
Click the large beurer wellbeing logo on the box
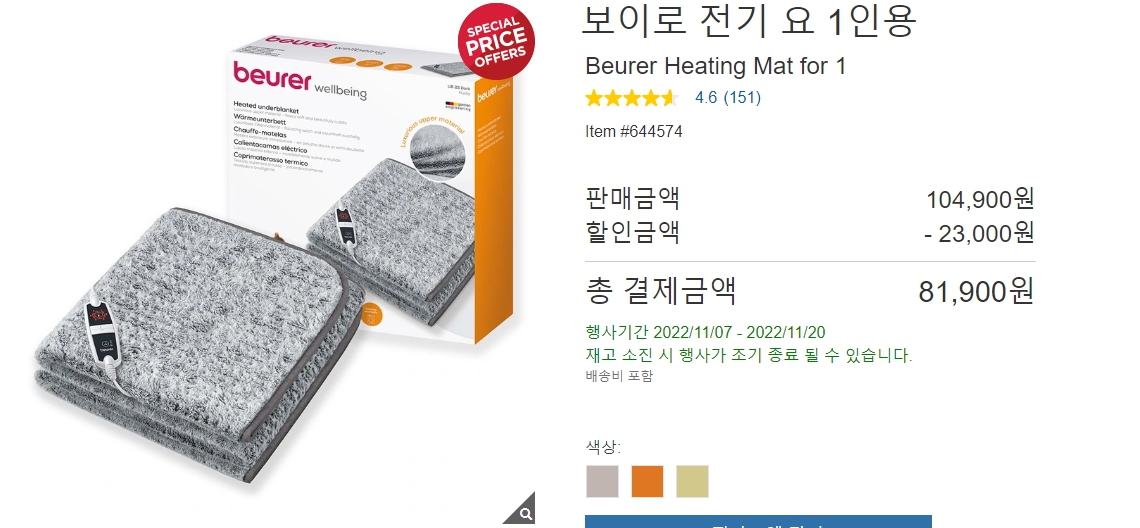tap(300, 79)
